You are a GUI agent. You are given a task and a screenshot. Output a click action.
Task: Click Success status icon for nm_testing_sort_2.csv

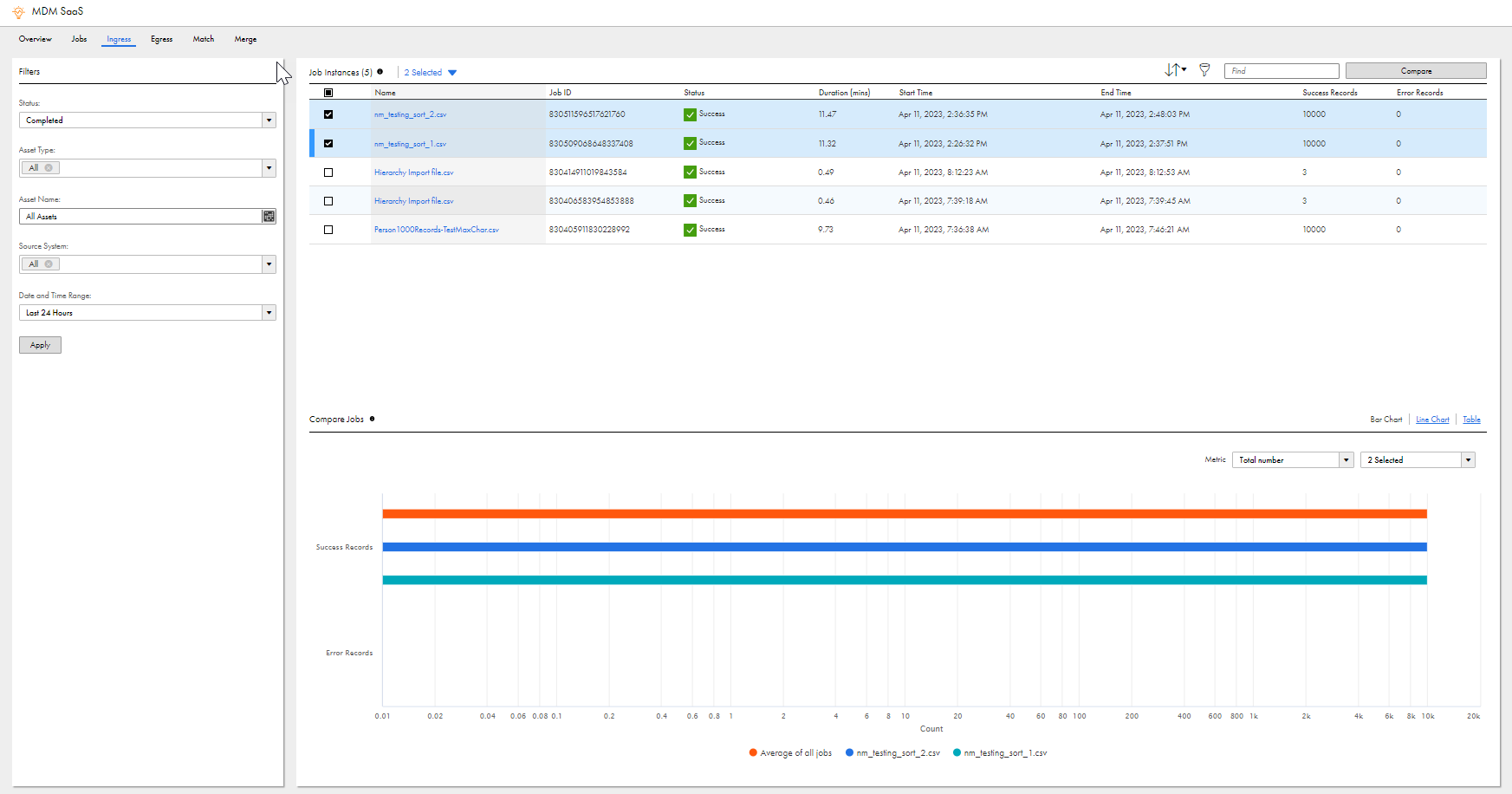point(690,114)
